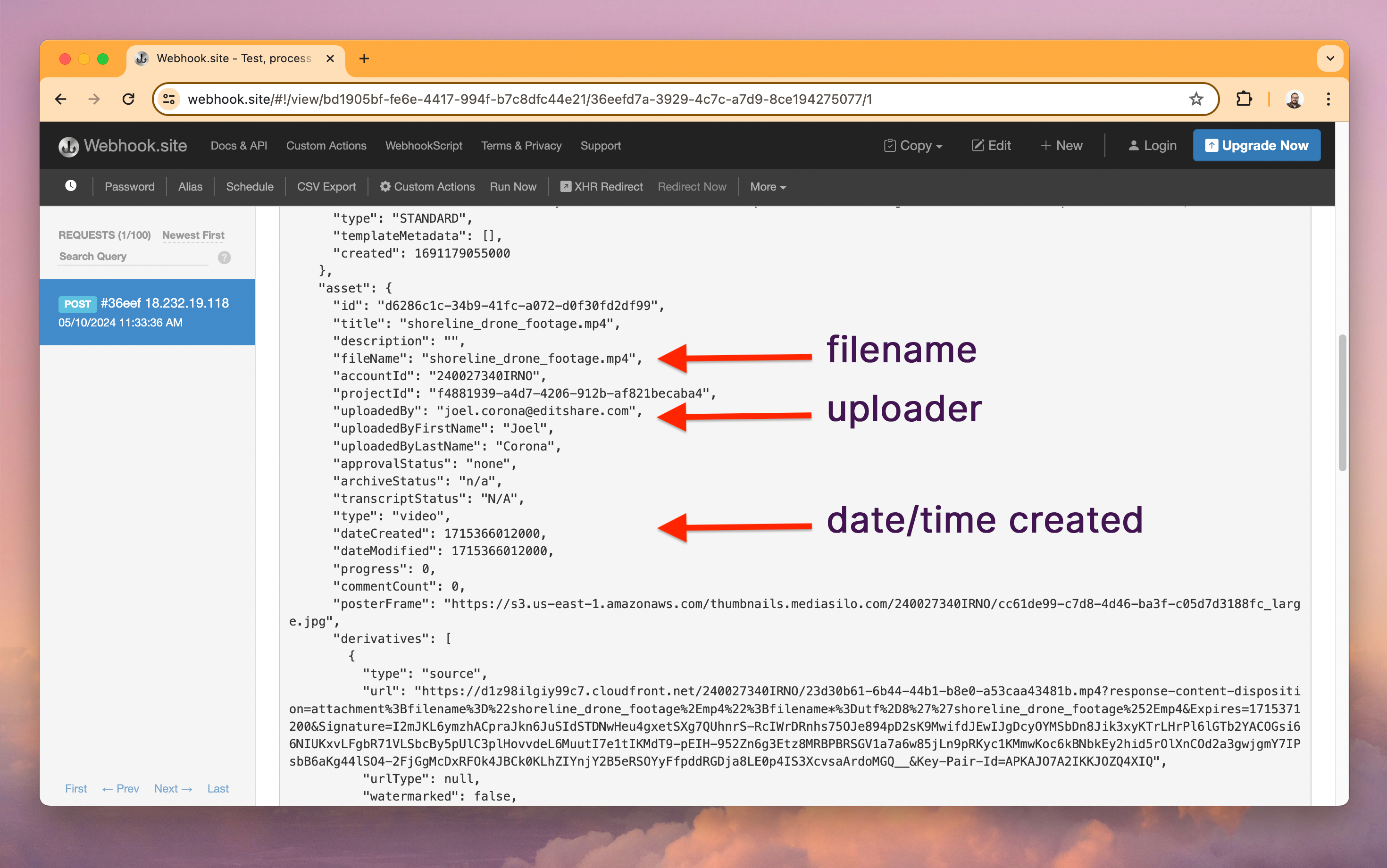Open the browser extensions puzzle icon

tap(1244, 99)
